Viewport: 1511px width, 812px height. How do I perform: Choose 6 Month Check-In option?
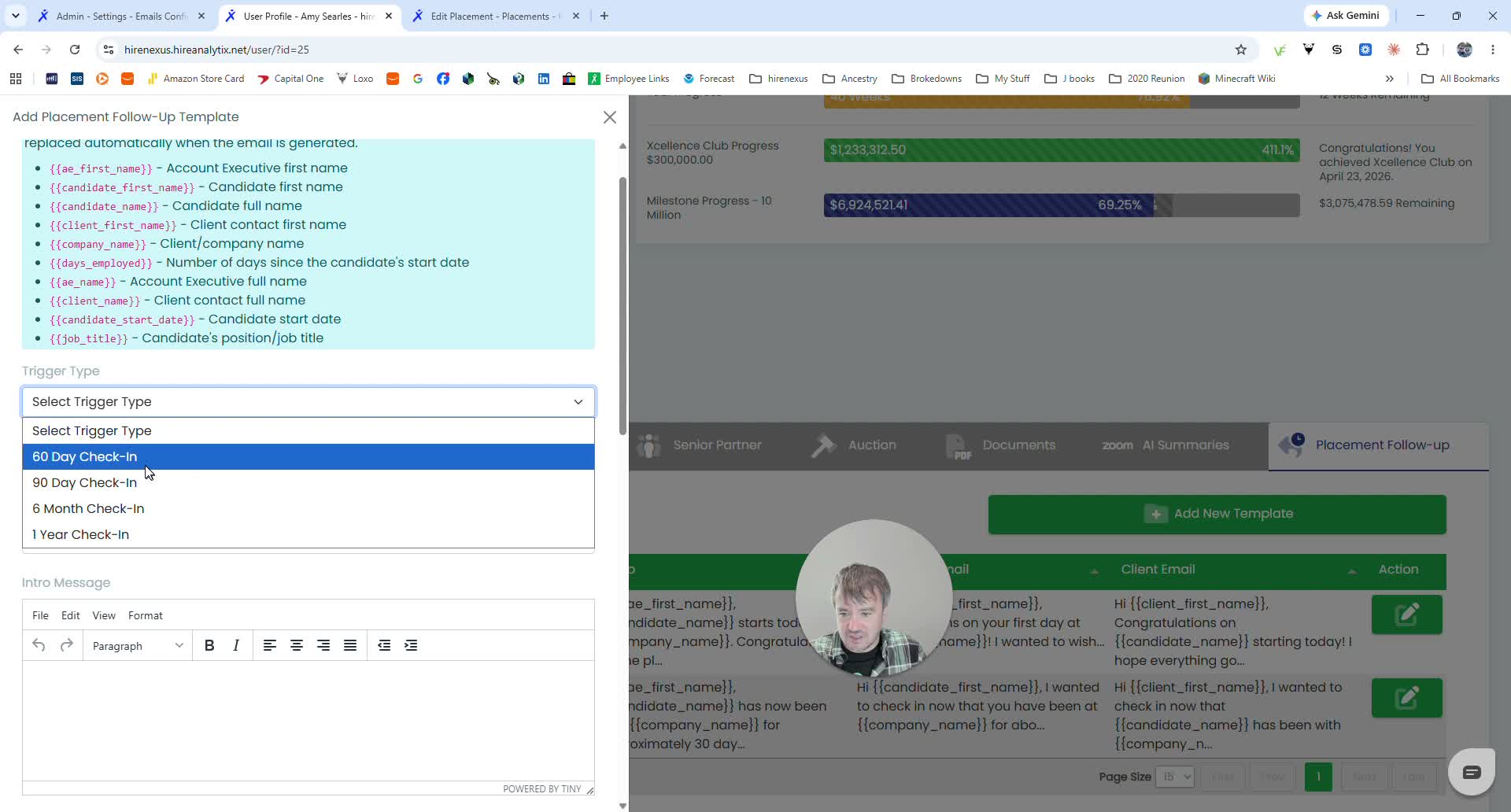point(308,508)
